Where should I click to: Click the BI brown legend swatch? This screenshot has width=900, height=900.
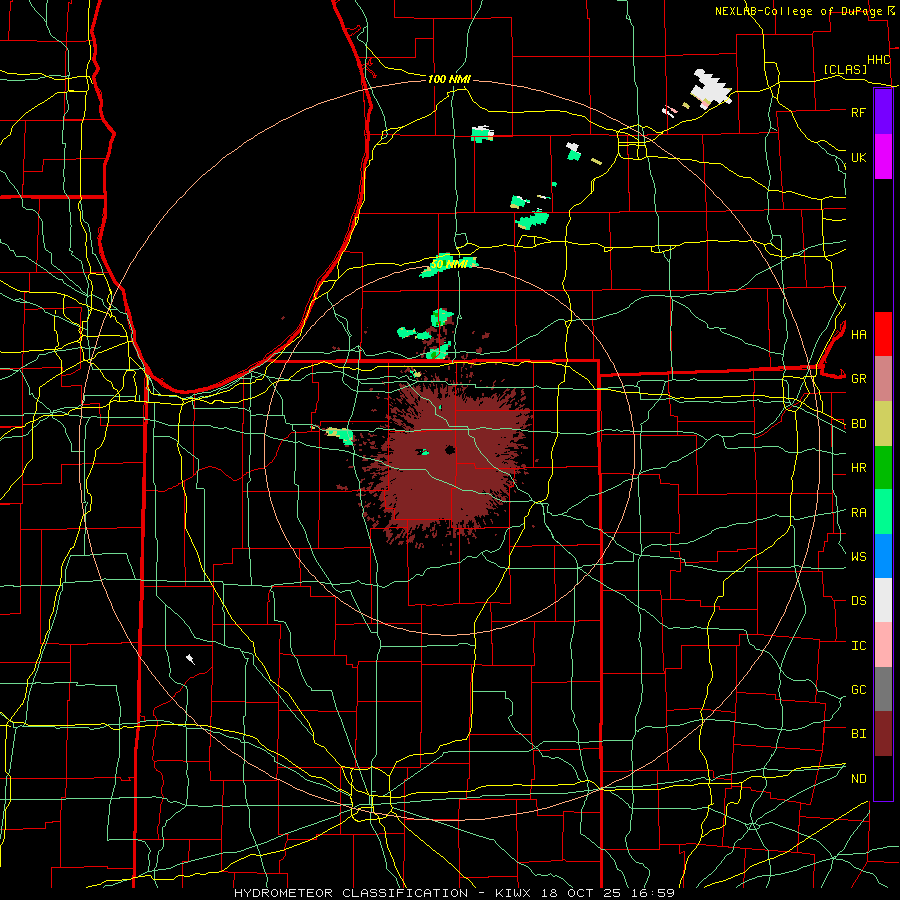point(883,734)
